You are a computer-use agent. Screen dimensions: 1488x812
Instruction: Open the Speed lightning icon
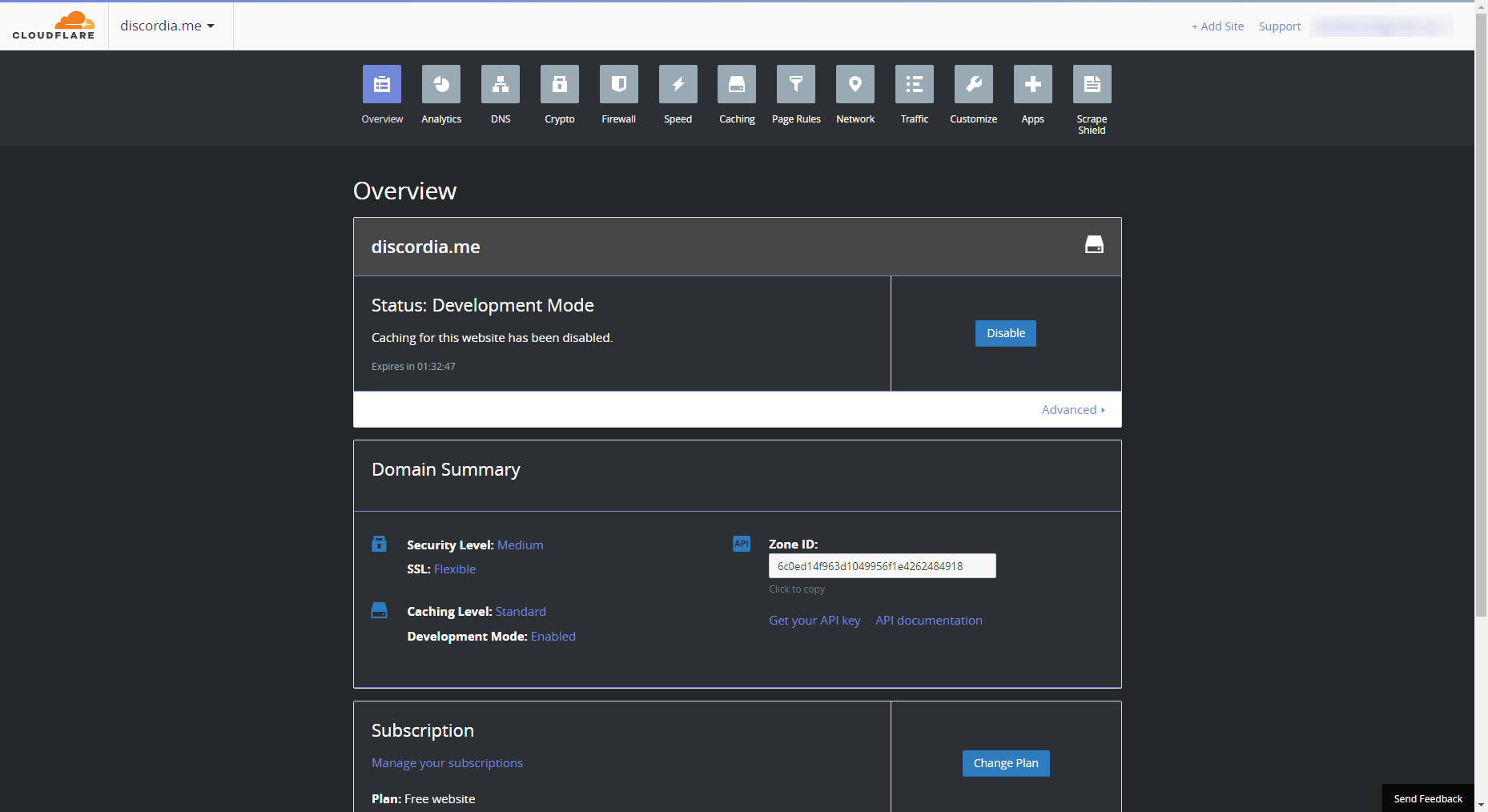[x=678, y=84]
